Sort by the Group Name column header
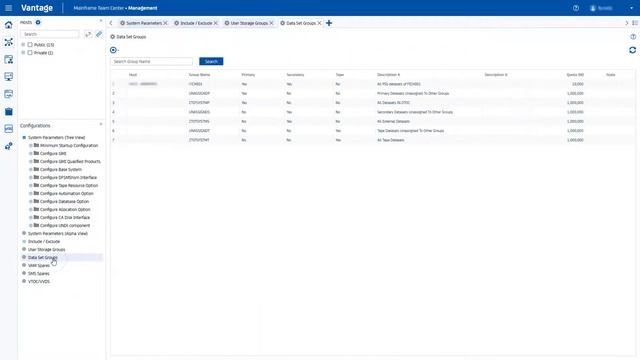640x360 pixels. (x=199, y=75)
